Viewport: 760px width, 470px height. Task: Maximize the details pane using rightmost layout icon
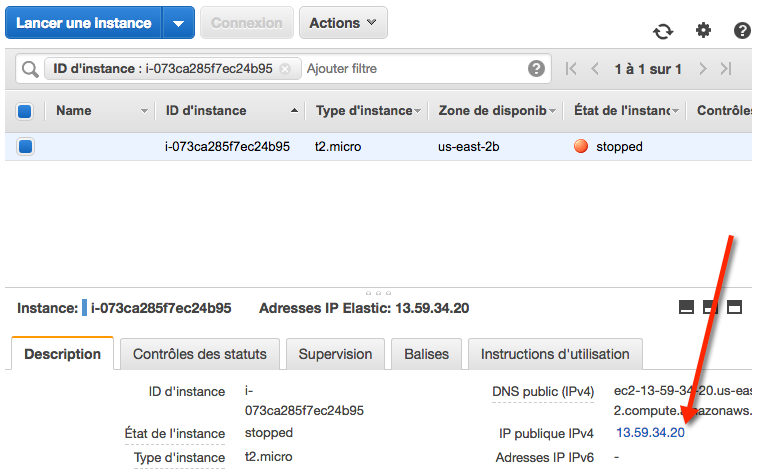(734, 307)
